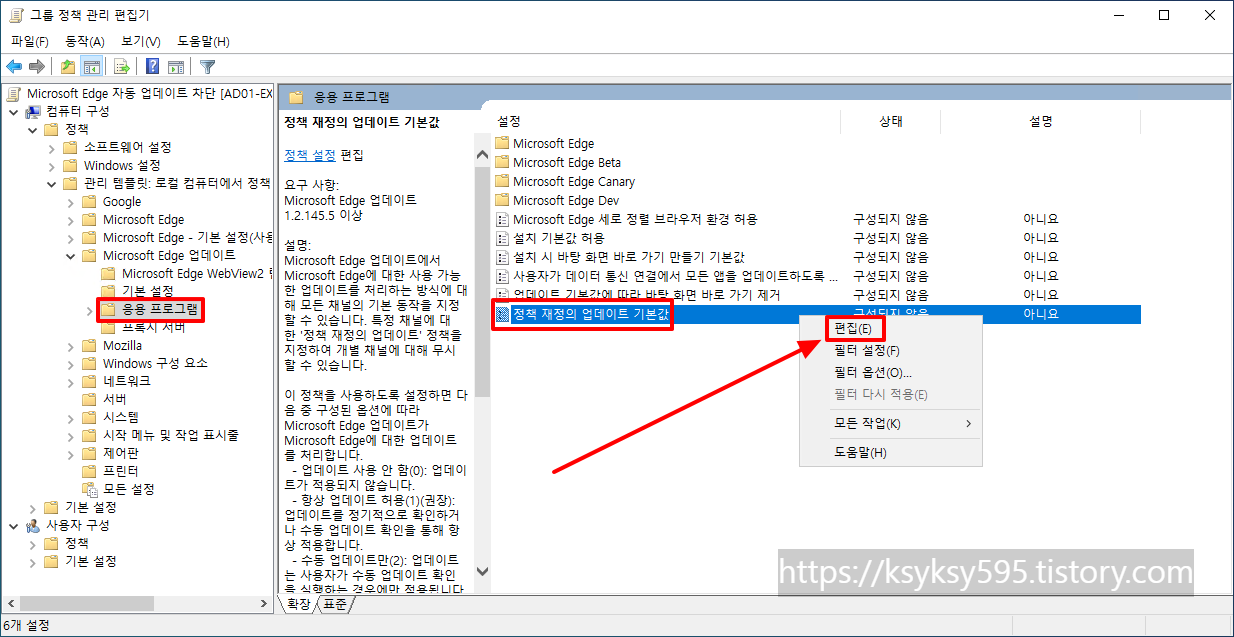Choose 편집(E) in the context menu
This screenshot has width=1234, height=637.
click(x=853, y=329)
